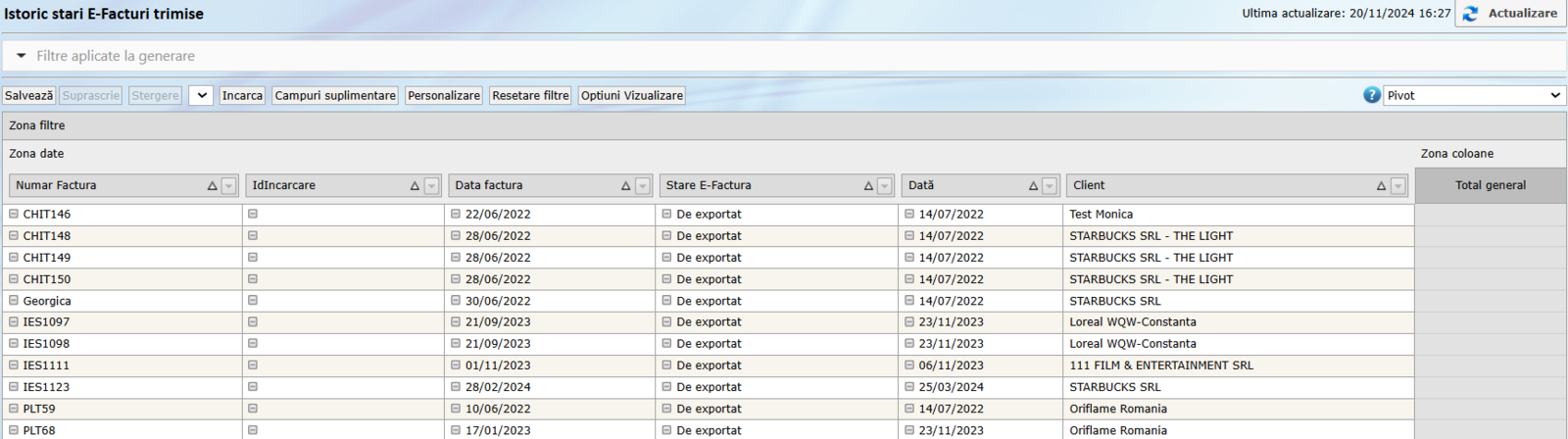Viewport: 1568px width, 439px height.
Task: Click the Total general column header
Action: (1490, 185)
